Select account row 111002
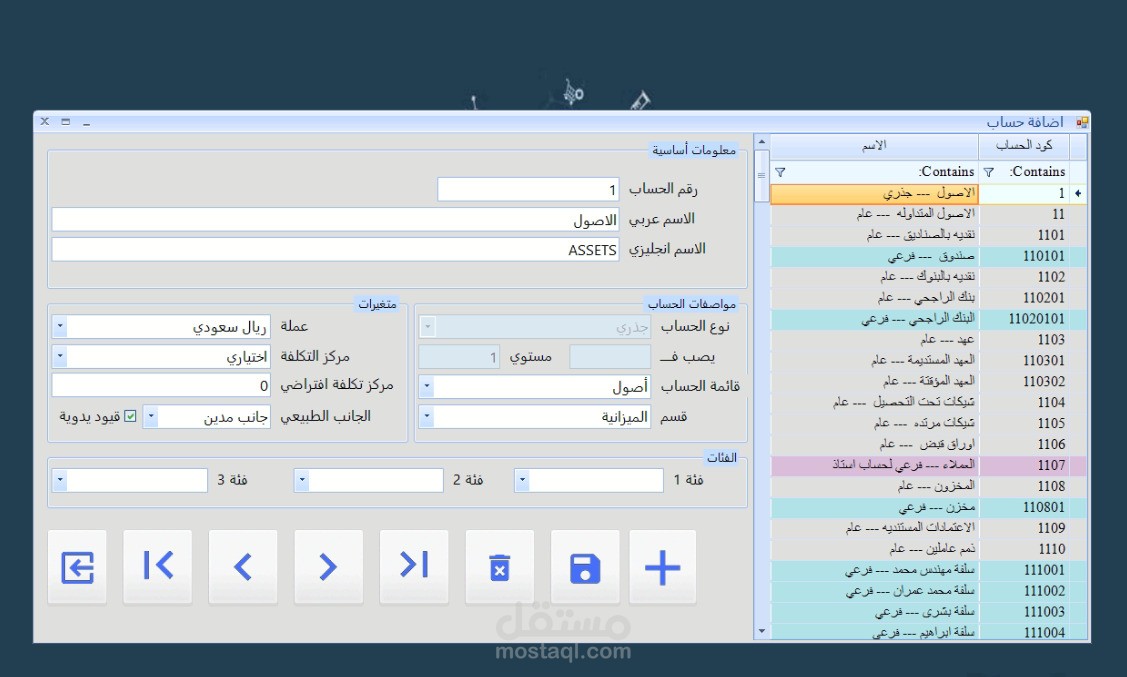Screen dimensions: 1127x677 coord(927,591)
